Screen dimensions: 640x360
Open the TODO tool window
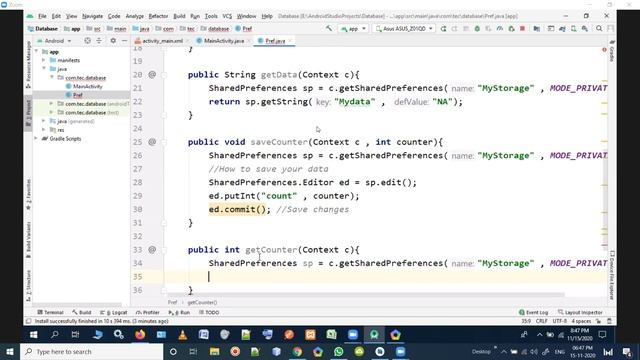209,312
